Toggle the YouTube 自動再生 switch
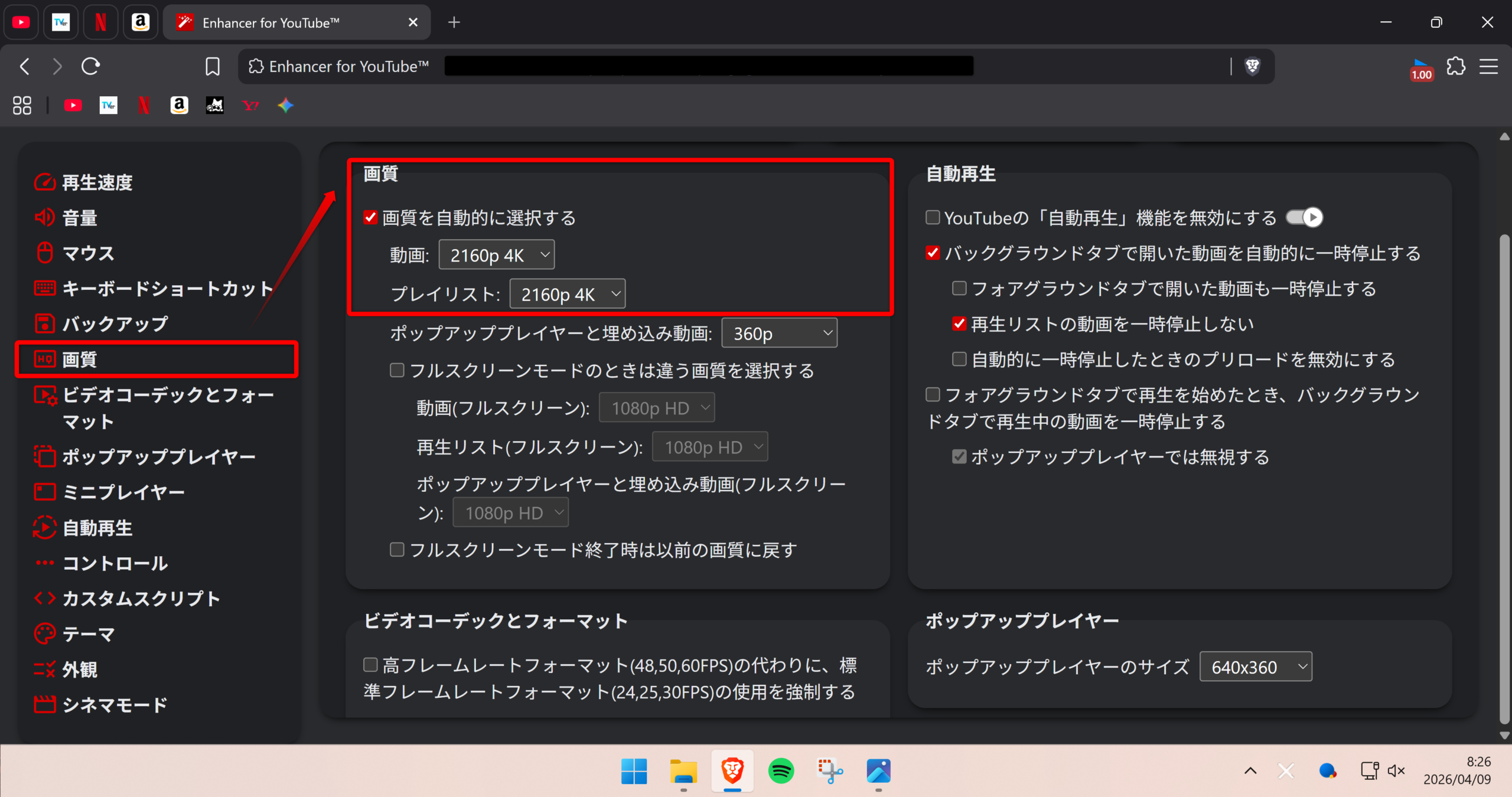This screenshot has width=1512, height=797. [x=1304, y=218]
